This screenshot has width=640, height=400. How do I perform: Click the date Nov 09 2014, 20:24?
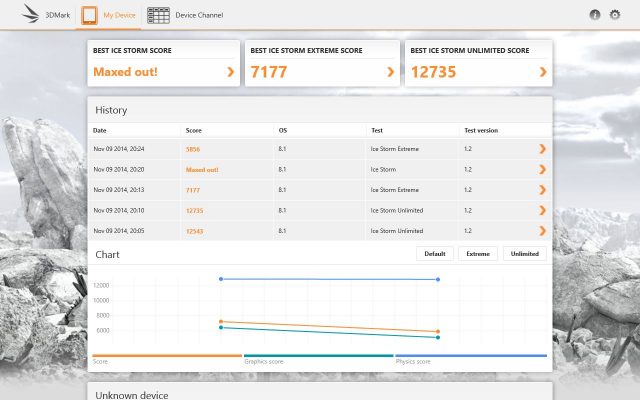click(119, 149)
